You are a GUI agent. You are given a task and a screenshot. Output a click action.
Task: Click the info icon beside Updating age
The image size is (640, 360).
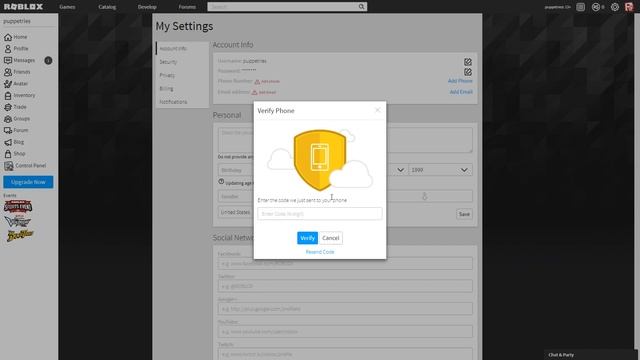coord(221,182)
